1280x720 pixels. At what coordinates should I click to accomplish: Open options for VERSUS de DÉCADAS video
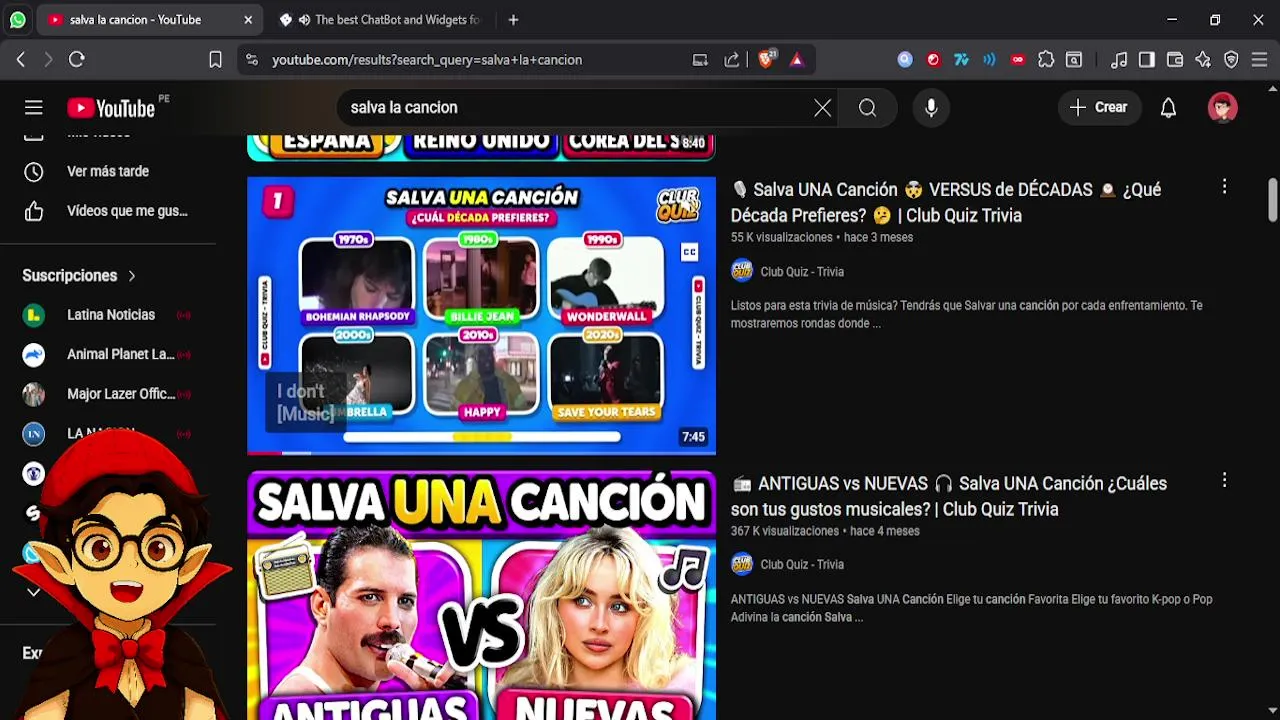coord(1224,187)
